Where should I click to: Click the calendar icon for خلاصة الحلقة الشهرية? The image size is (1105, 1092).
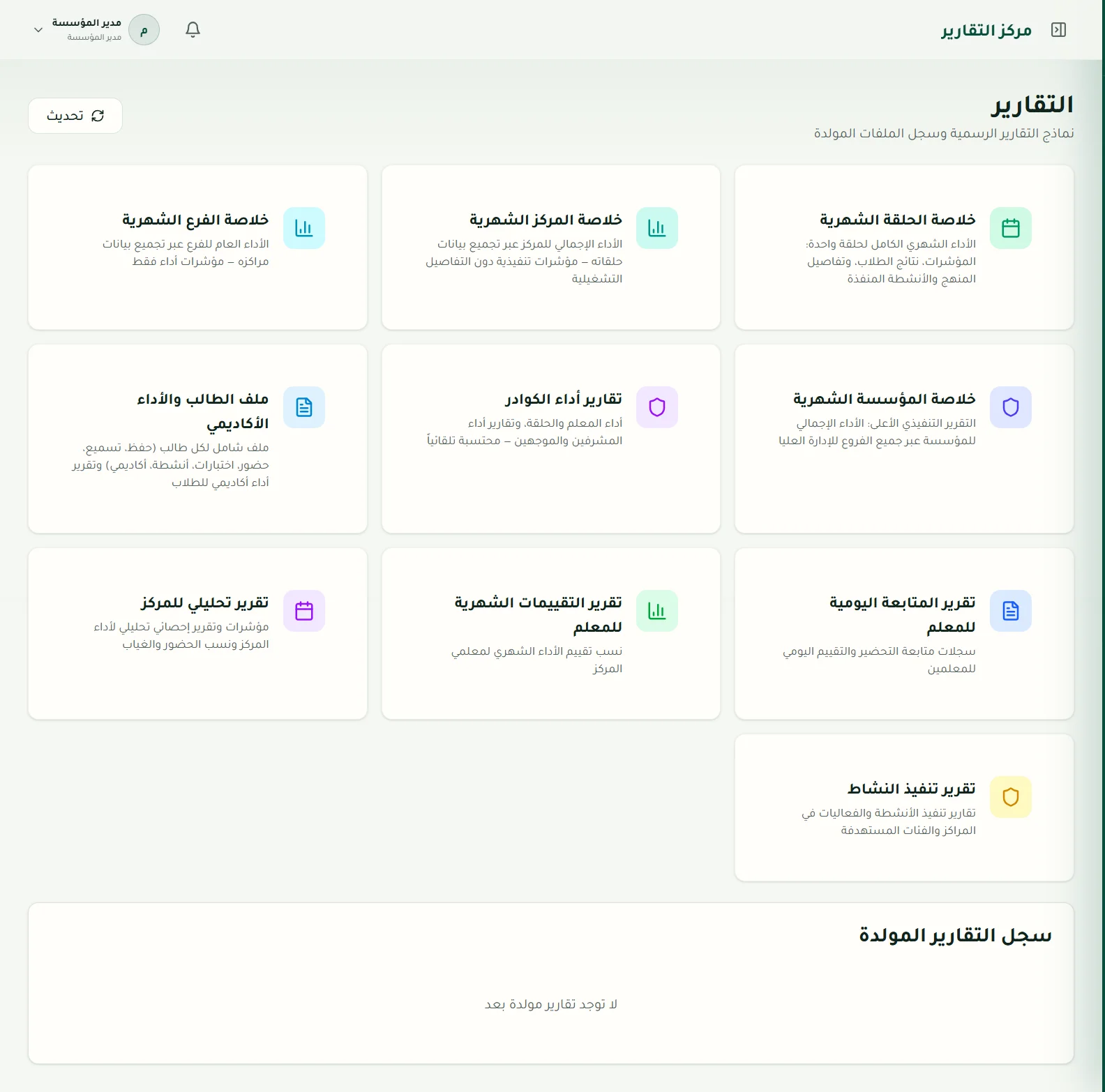point(1011,228)
